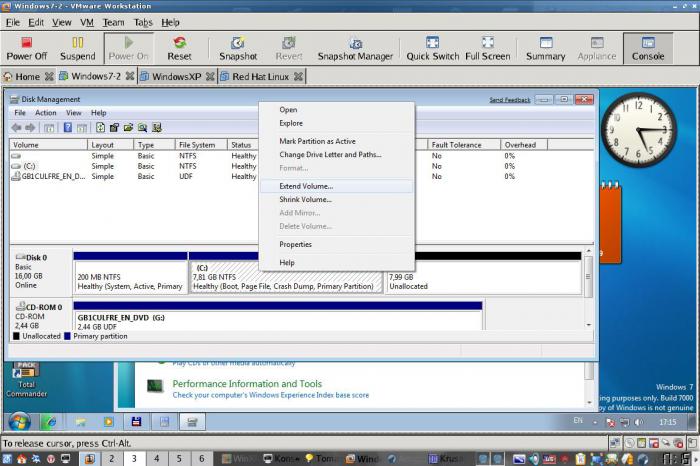
Task: Sort by the Volume column header
Action: click(x=49, y=145)
